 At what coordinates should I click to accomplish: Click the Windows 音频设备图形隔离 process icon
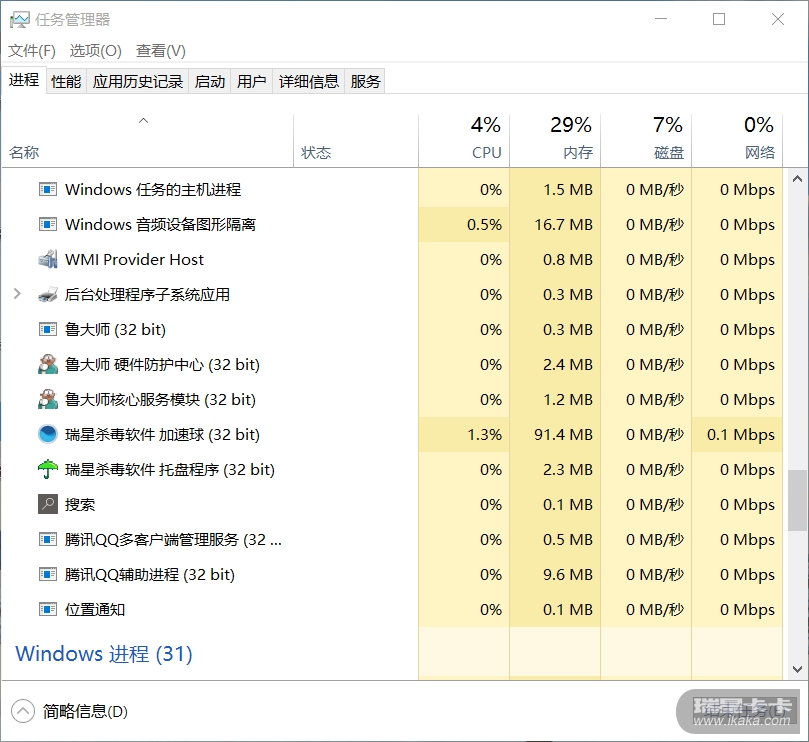47,224
